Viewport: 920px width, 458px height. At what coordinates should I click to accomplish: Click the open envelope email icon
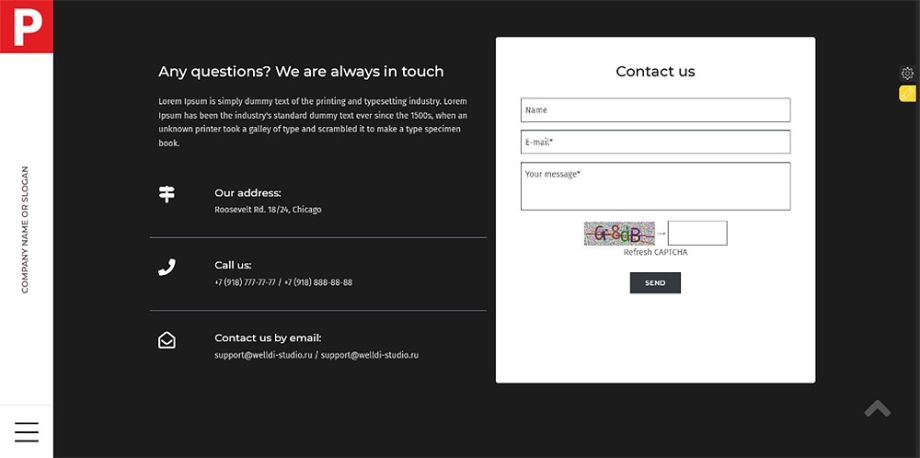[167, 340]
